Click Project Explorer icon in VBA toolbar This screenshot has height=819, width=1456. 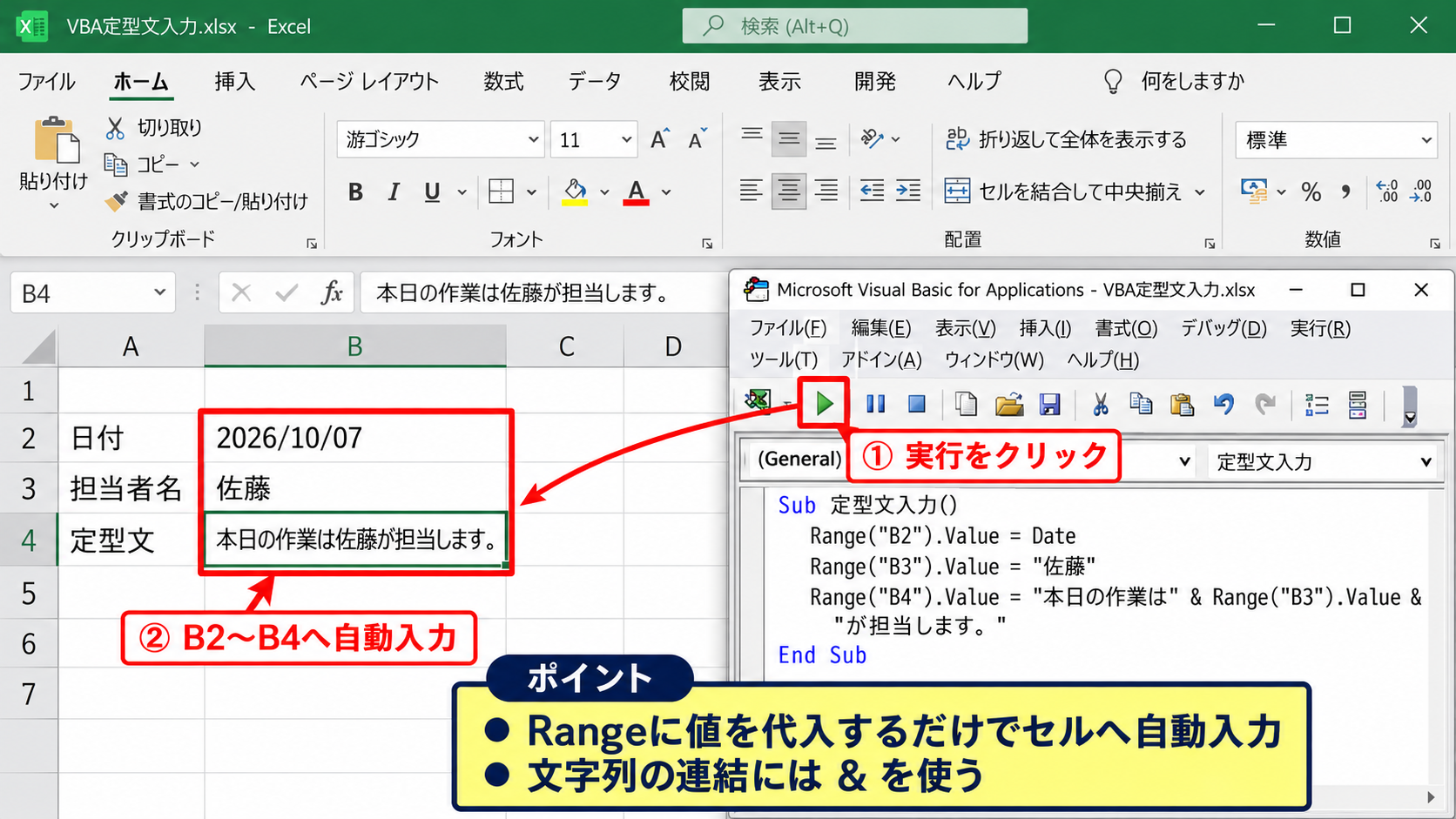tap(1317, 405)
